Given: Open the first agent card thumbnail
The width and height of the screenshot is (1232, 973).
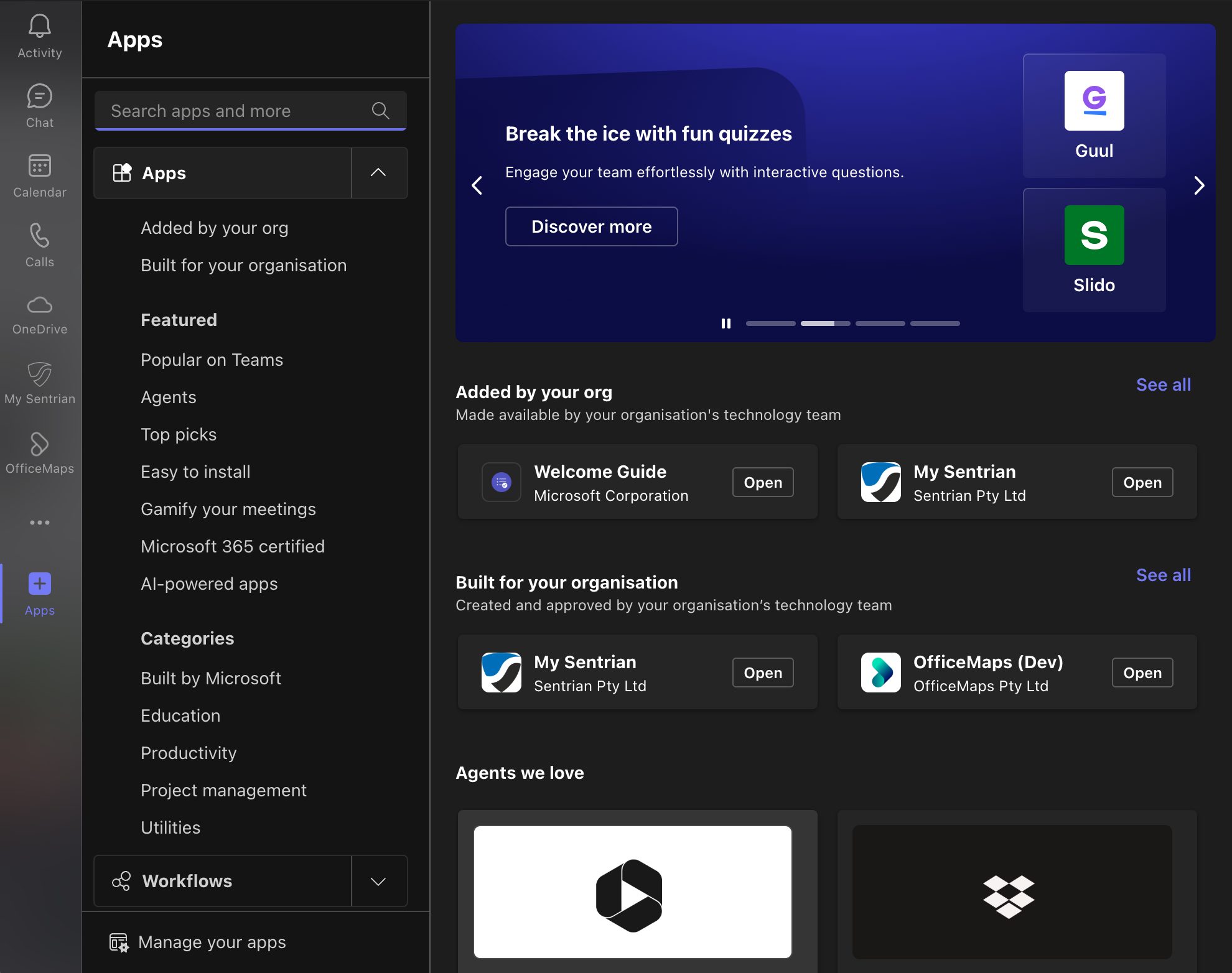Looking at the screenshot, I should (x=633, y=892).
